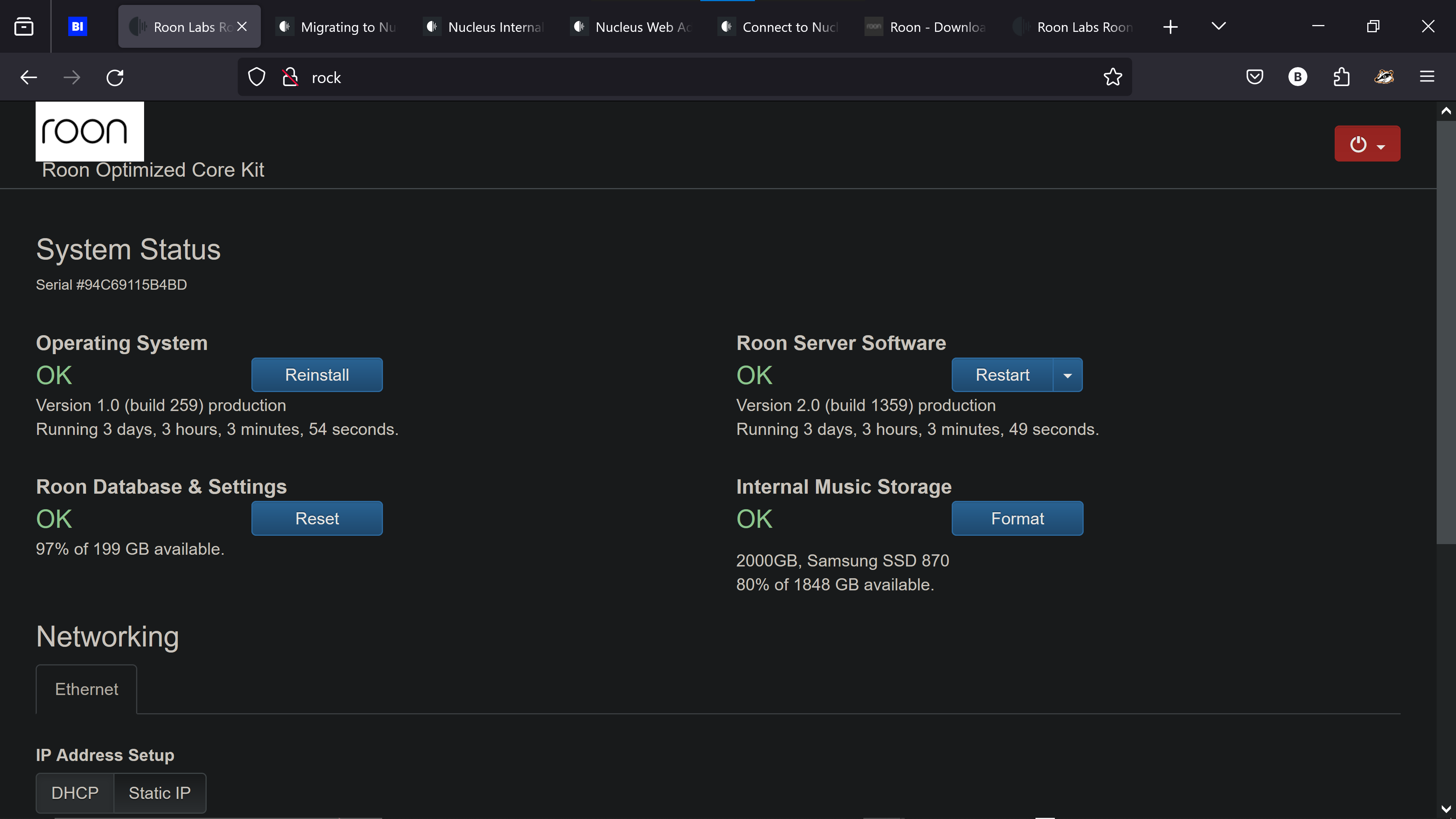Click the 97% of 199 GB available text
Image resolution: width=1456 pixels, height=819 pixels.
tap(130, 549)
